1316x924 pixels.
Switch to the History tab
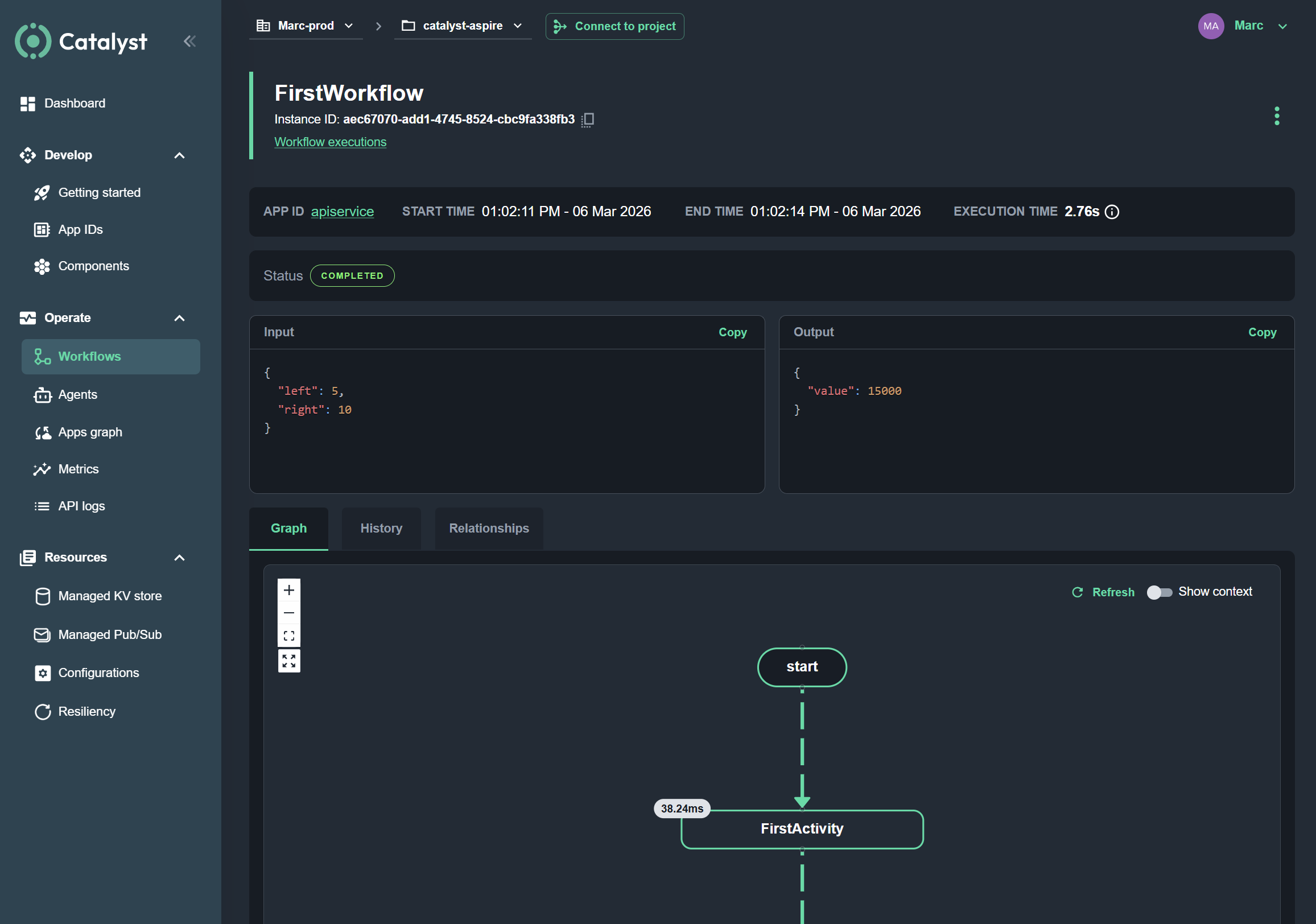coord(381,528)
